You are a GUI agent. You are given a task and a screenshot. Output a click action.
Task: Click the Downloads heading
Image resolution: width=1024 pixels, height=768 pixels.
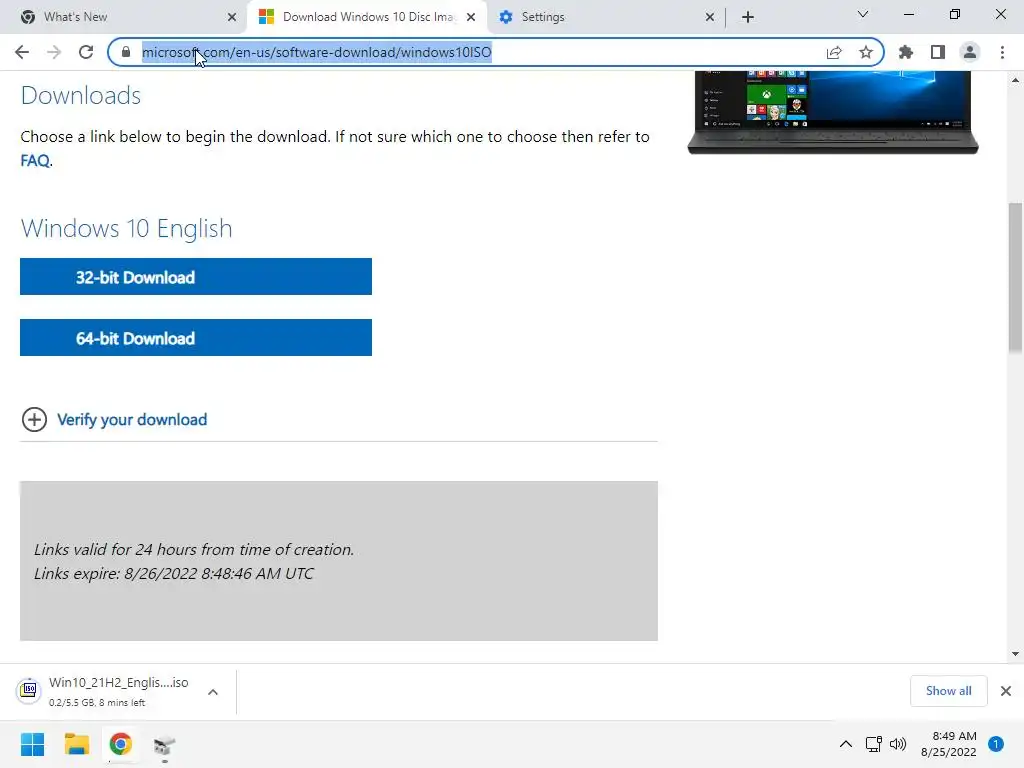coord(81,95)
